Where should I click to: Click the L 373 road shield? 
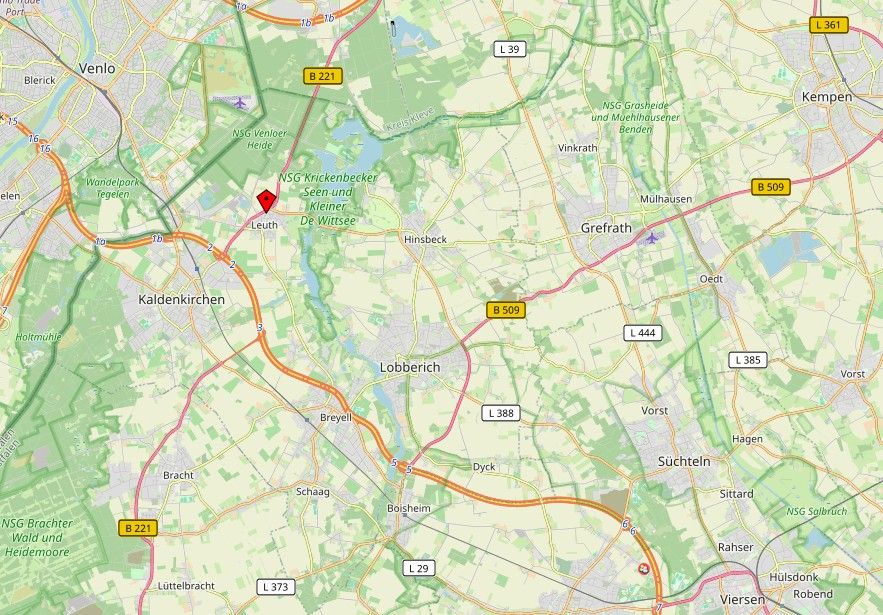coord(276,587)
